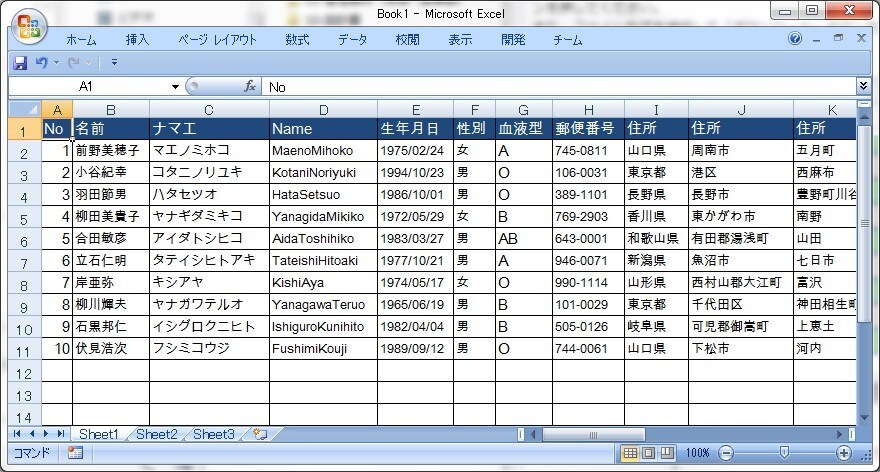The width and height of the screenshot is (880, 472).
Task: Click the horizontal scroll left arrow
Action: pos(533,434)
